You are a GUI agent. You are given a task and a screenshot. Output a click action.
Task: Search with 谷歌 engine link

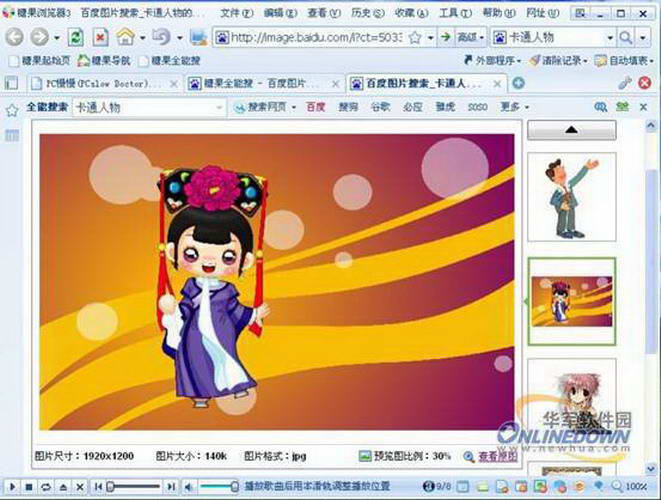[x=380, y=107]
